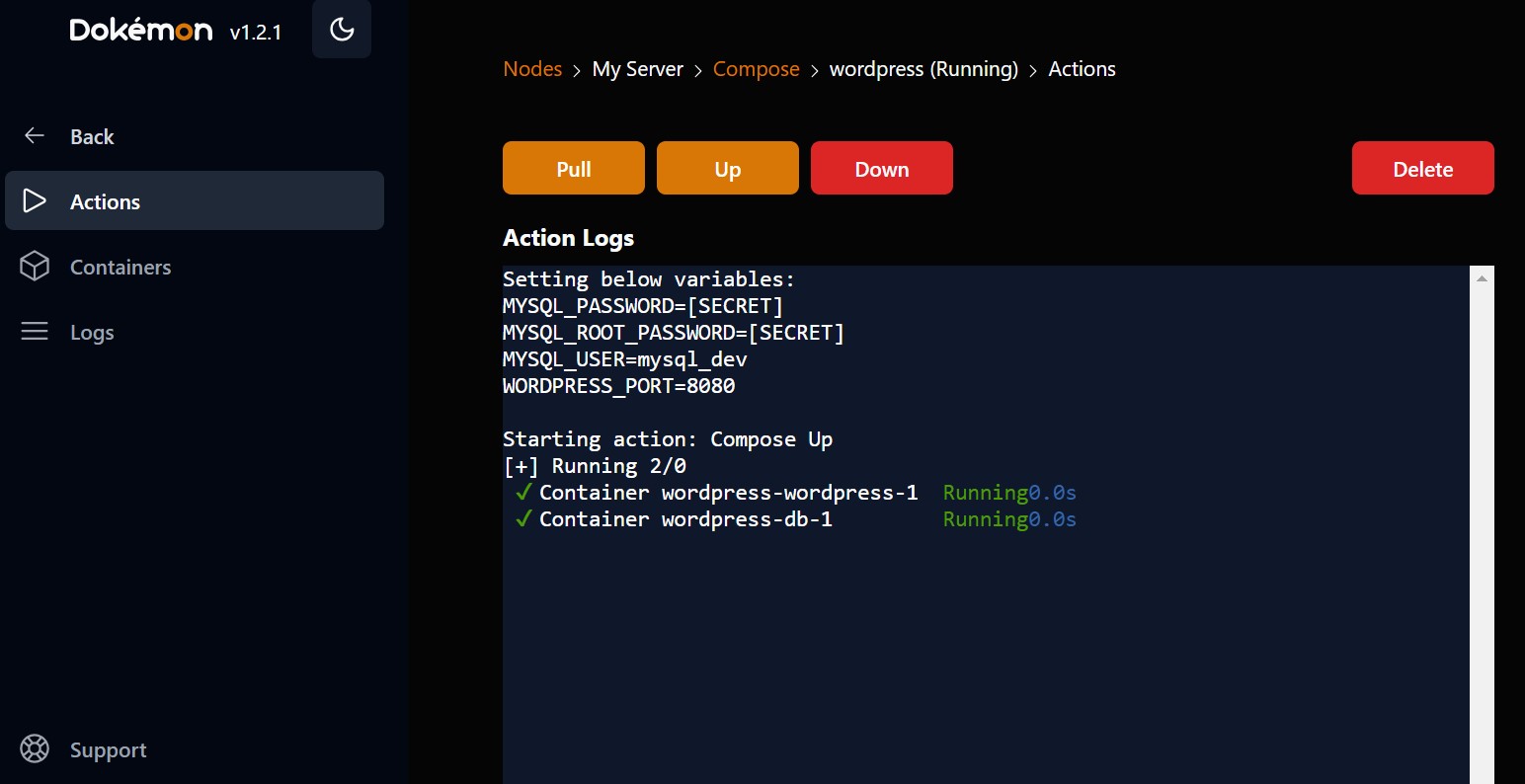Toggle dark mode with the moon icon
This screenshot has height=784, width=1525.
[342, 30]
